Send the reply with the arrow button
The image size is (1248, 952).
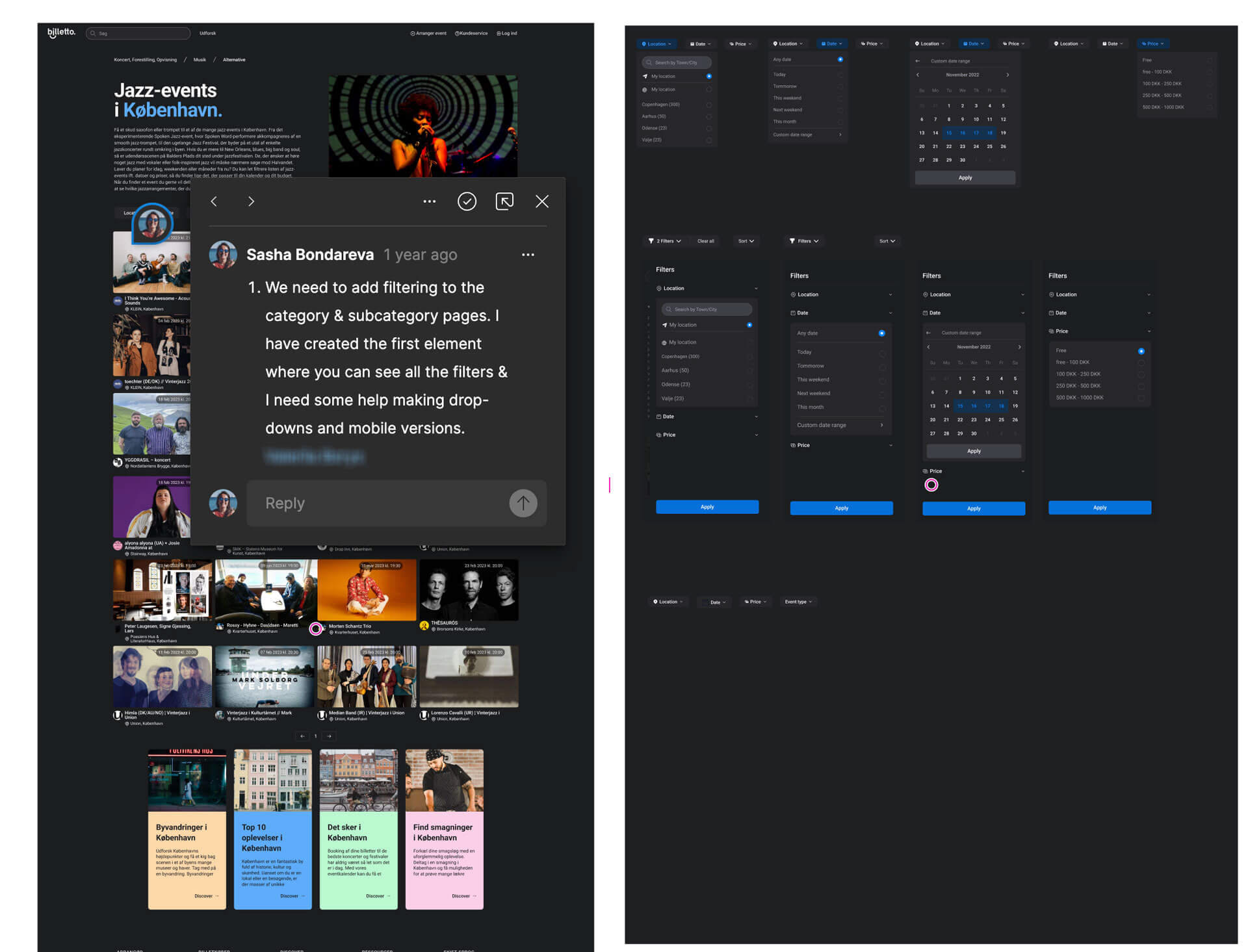point(523,503)
